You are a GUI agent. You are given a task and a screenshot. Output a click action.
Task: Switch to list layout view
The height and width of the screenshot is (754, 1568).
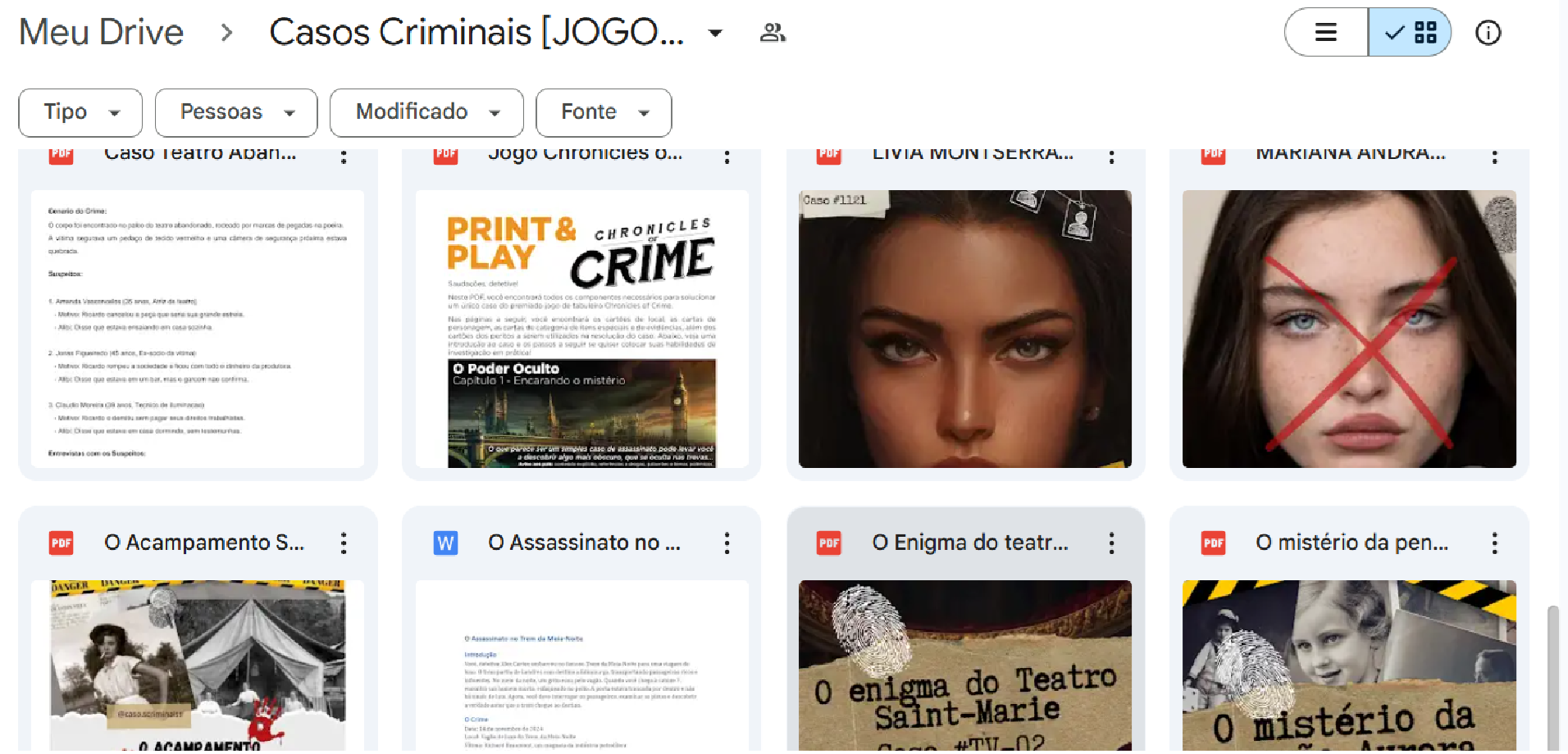click(x=1326, y=33)
